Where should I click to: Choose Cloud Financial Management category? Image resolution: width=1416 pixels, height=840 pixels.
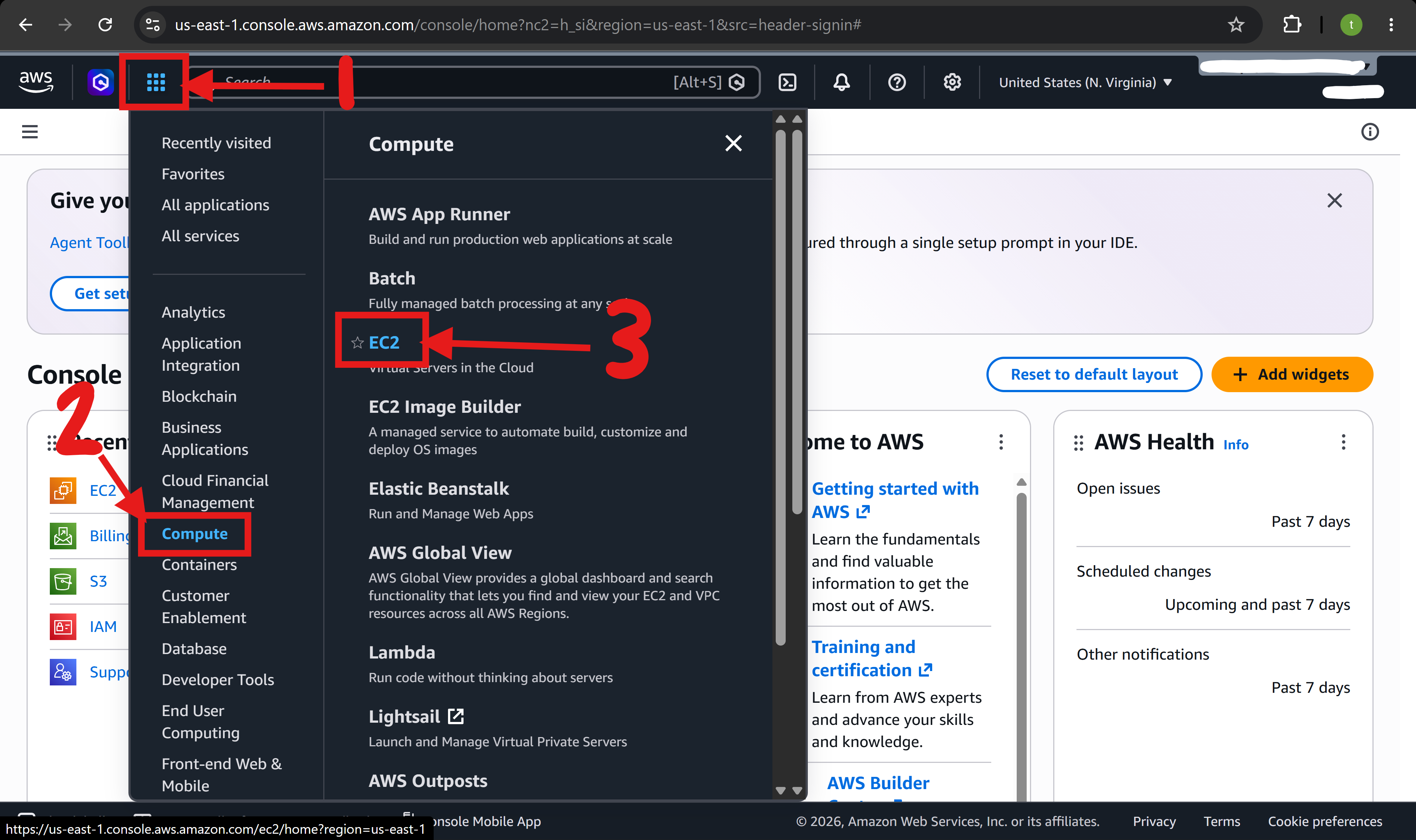pyautogui.click(x=215, y=491)
